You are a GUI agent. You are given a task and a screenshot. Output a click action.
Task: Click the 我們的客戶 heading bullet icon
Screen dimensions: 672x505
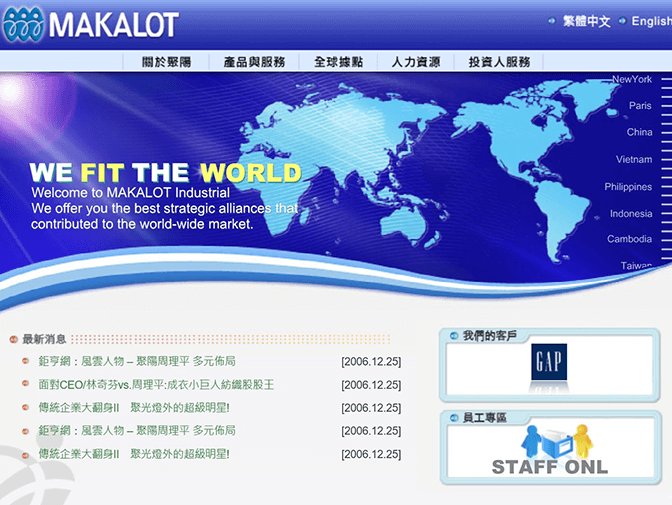pos(454,336)
